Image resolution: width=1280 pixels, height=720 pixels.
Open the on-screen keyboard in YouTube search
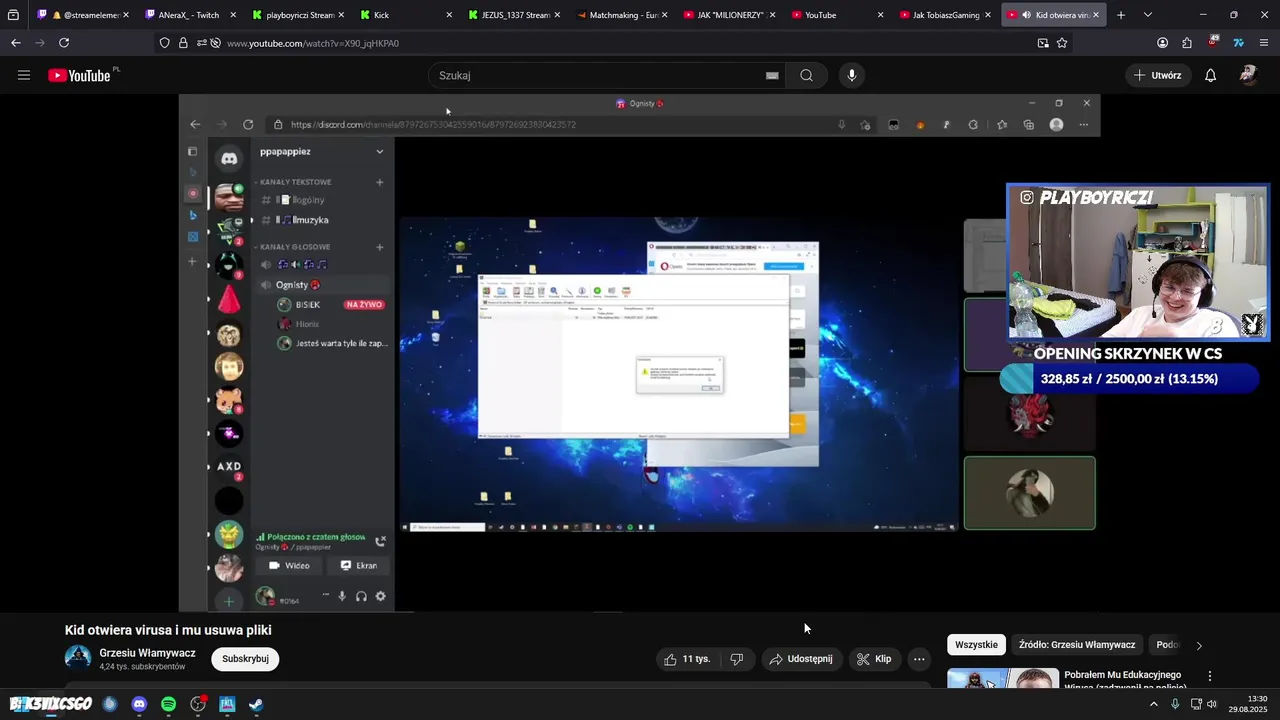click(x=772, y=75)
